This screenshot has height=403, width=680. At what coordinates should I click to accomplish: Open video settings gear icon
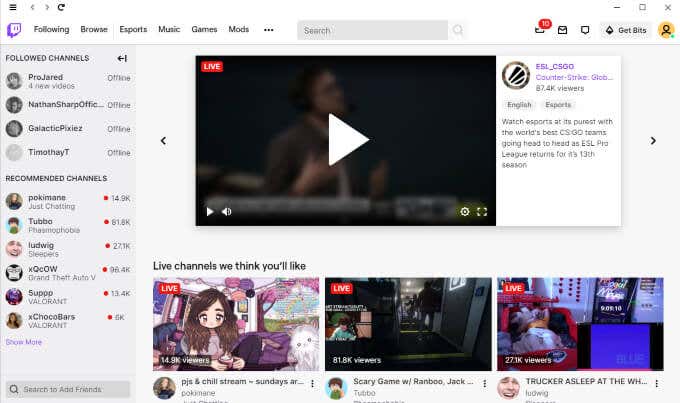pyautogui.click(x=464, y=212)
